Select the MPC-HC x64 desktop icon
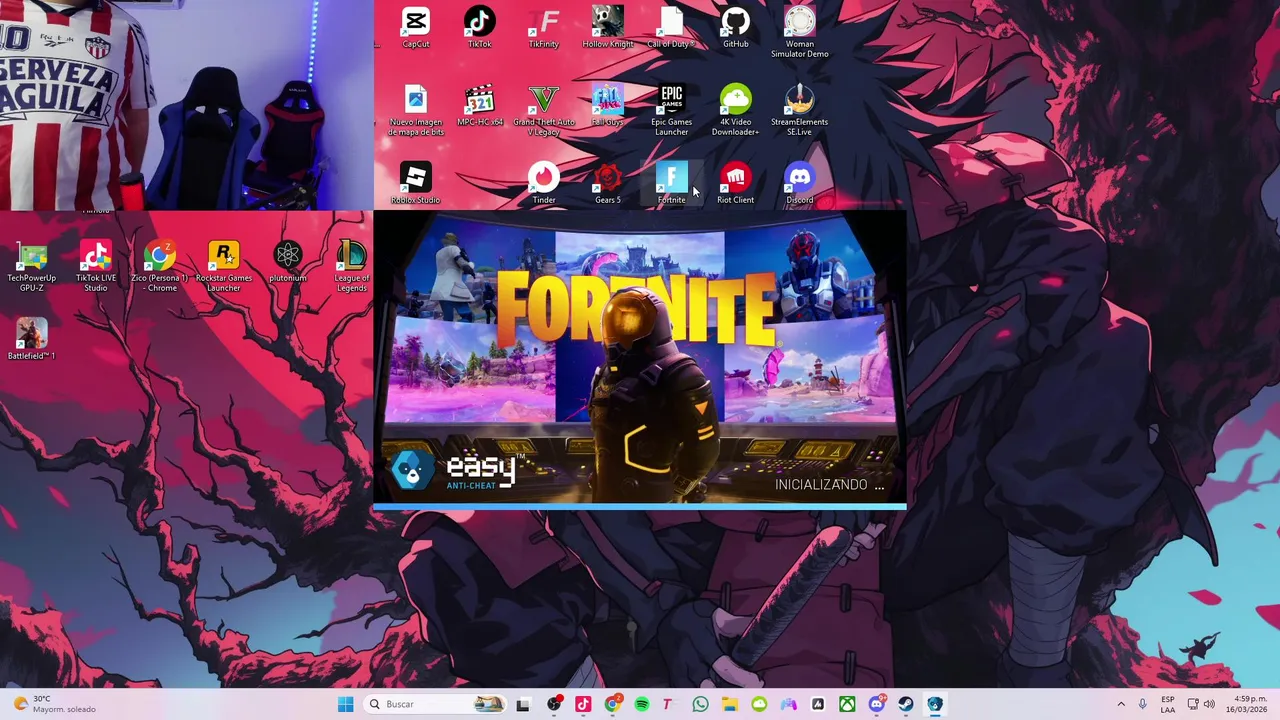Image resolution: width=1280 pixels, height=720 pixels. pyautogui.click(x=479, y=105)
